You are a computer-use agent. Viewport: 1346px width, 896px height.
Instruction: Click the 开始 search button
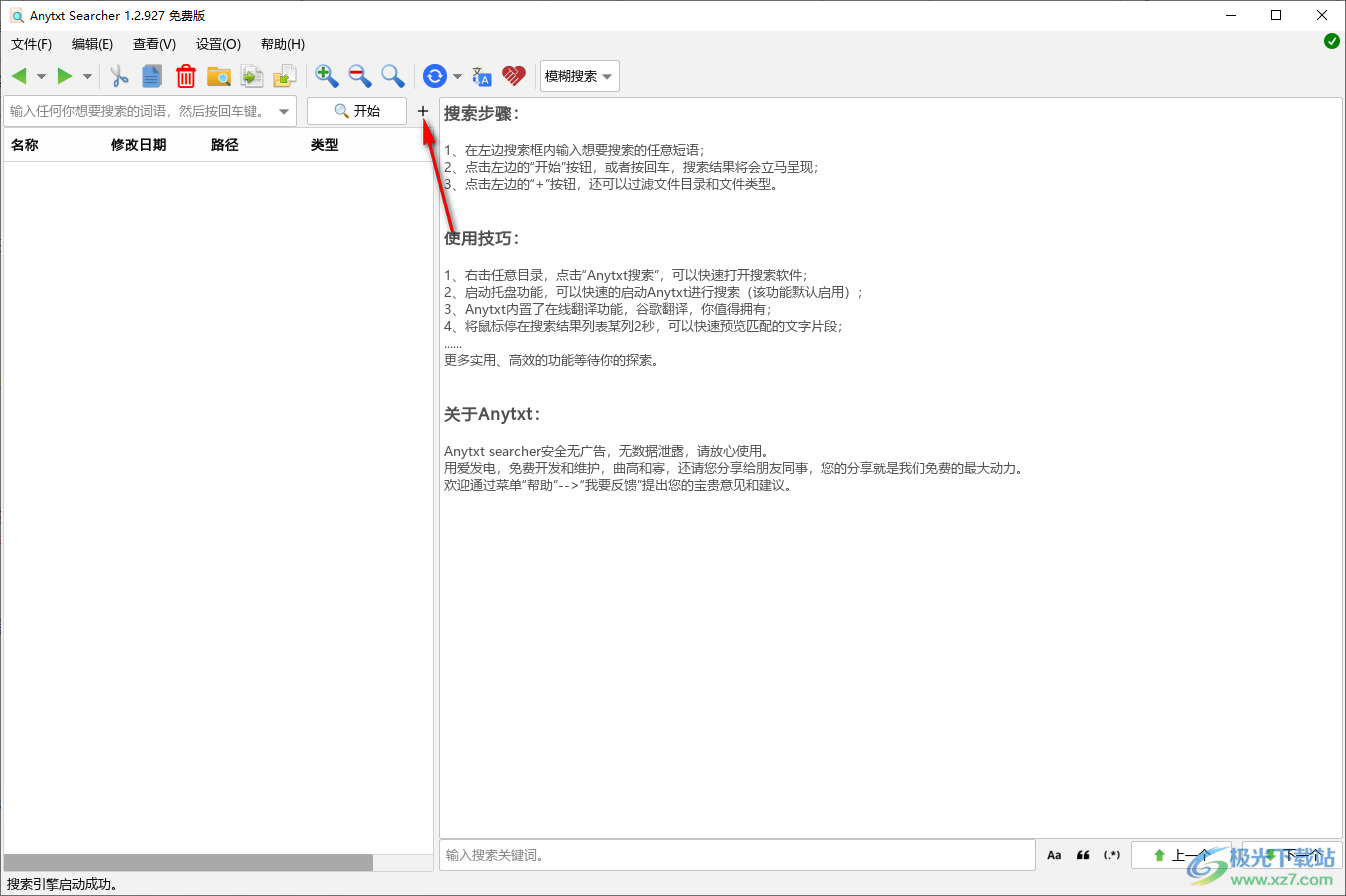(357, 111)
